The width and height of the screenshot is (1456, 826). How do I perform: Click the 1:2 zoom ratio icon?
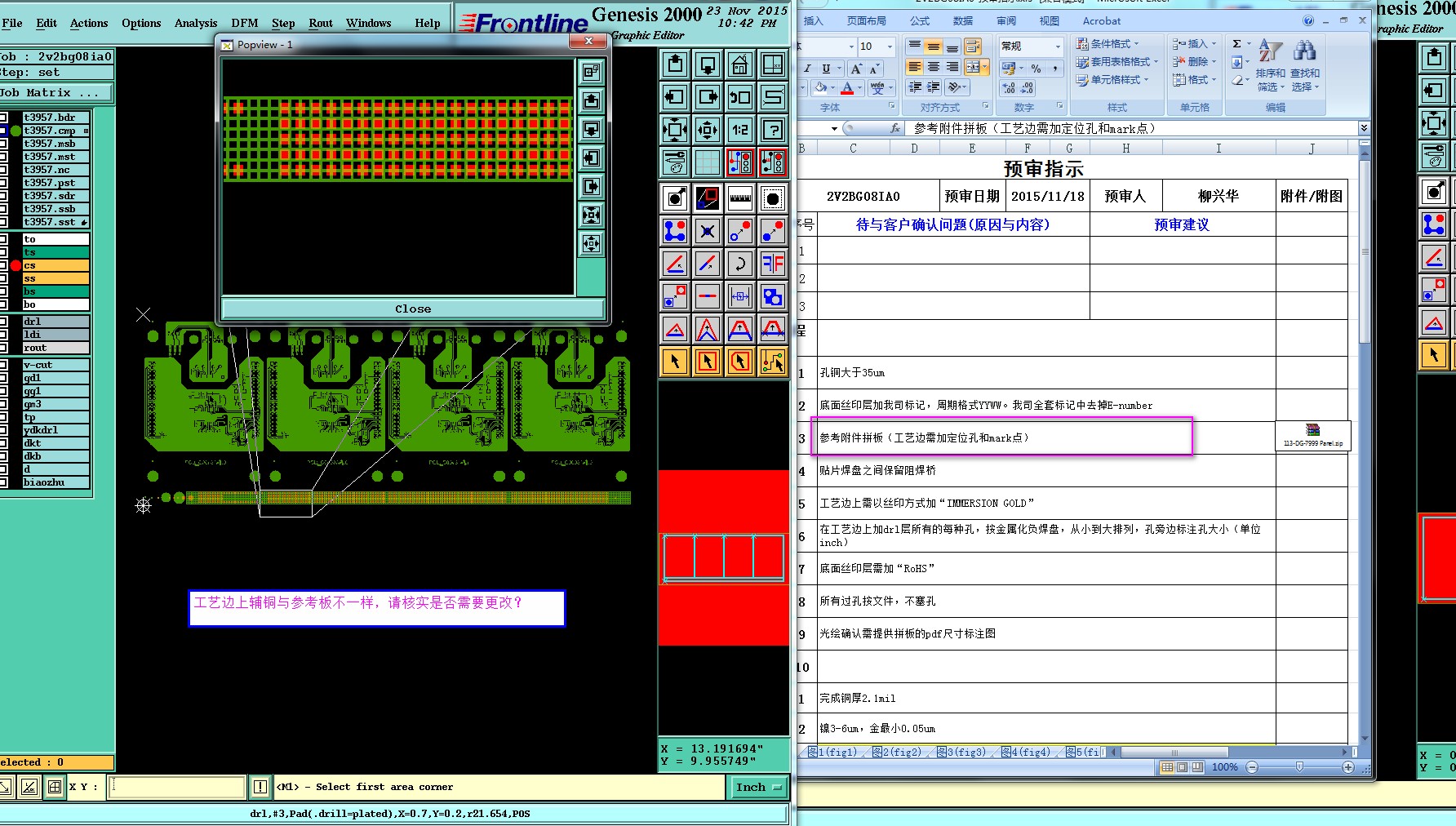point(740,129)
